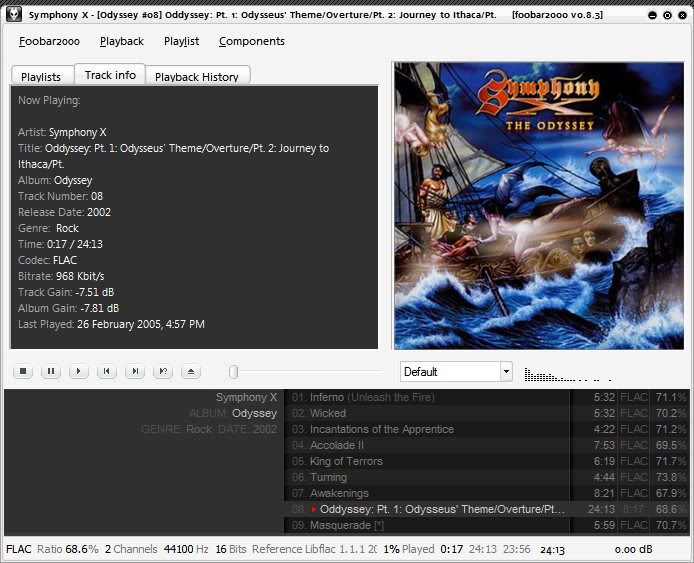Skip to the previous track
Image resolution: width=694 pixels, height=563 pixels.
tap(107, 371)
